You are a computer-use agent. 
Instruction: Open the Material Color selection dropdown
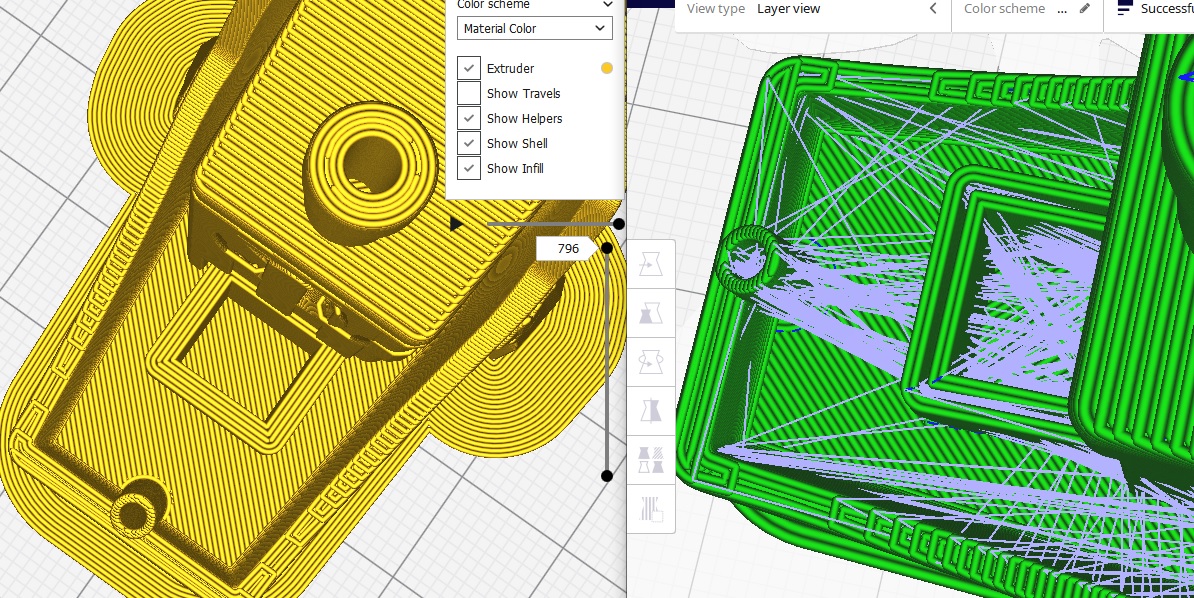coord(534,28)
